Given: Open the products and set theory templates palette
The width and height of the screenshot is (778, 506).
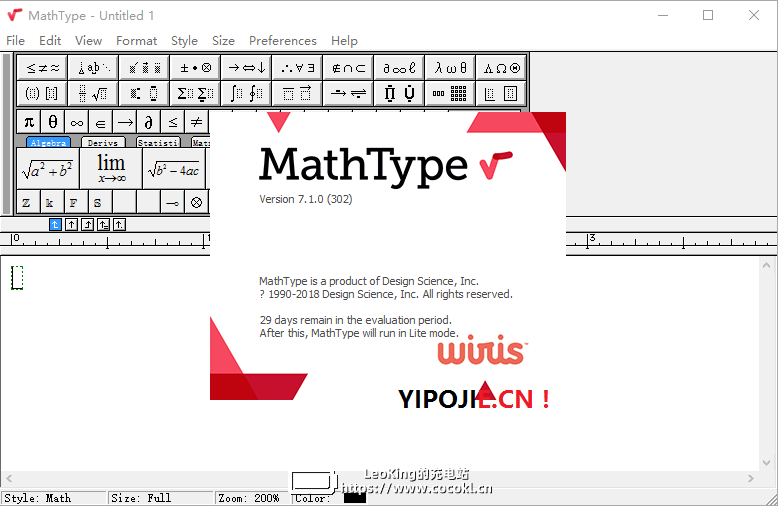Looking at the screenshot, I should pos(399,93).
